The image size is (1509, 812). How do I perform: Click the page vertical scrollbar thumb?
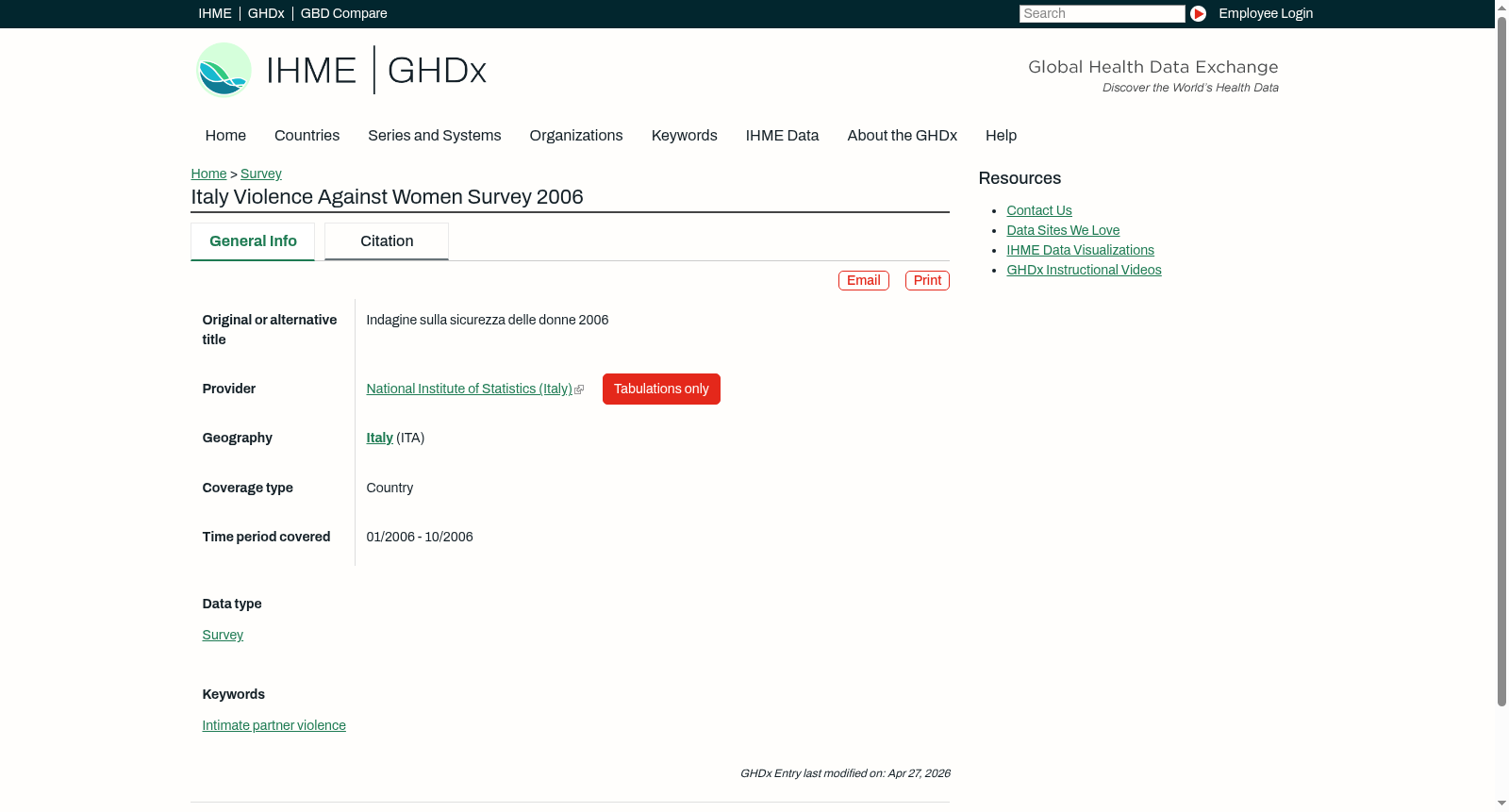[x=1501, y=361]
